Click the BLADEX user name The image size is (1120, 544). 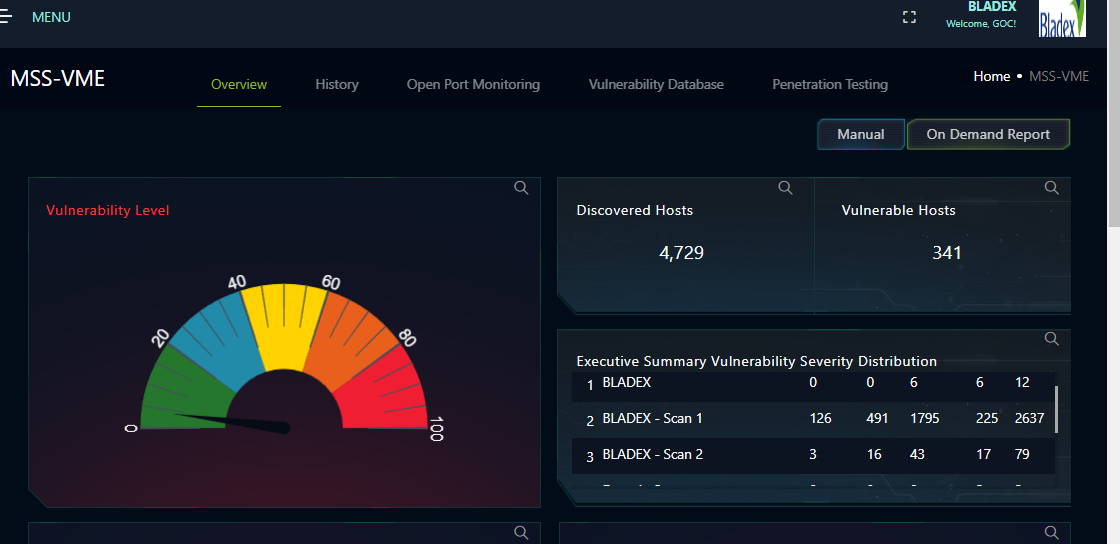click(992, 6)
